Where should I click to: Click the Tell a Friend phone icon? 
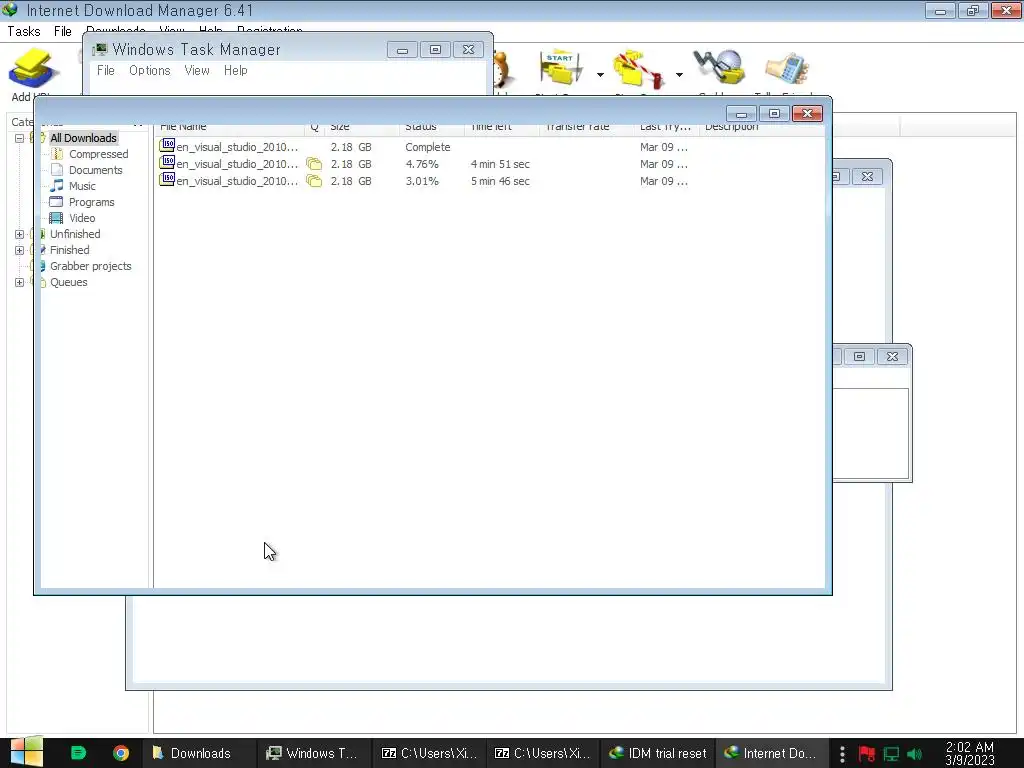click(788, 69)
